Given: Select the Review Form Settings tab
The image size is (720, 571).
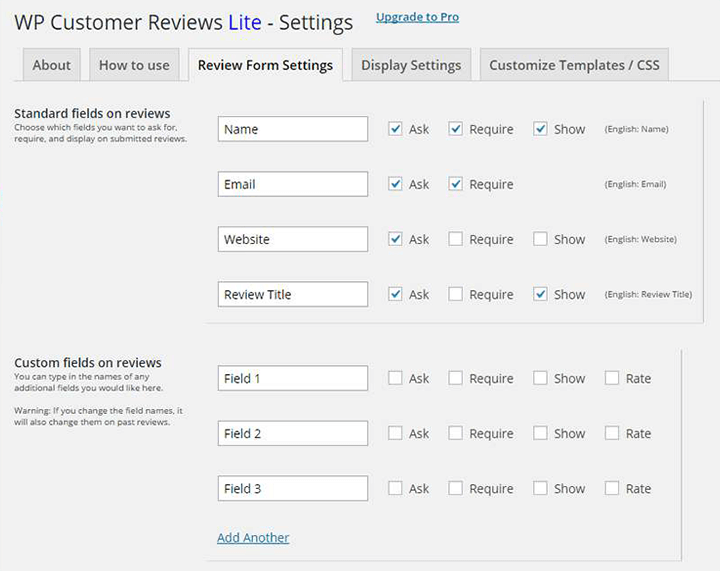Looking at the screenshot, I should click(x=265, y=65).
